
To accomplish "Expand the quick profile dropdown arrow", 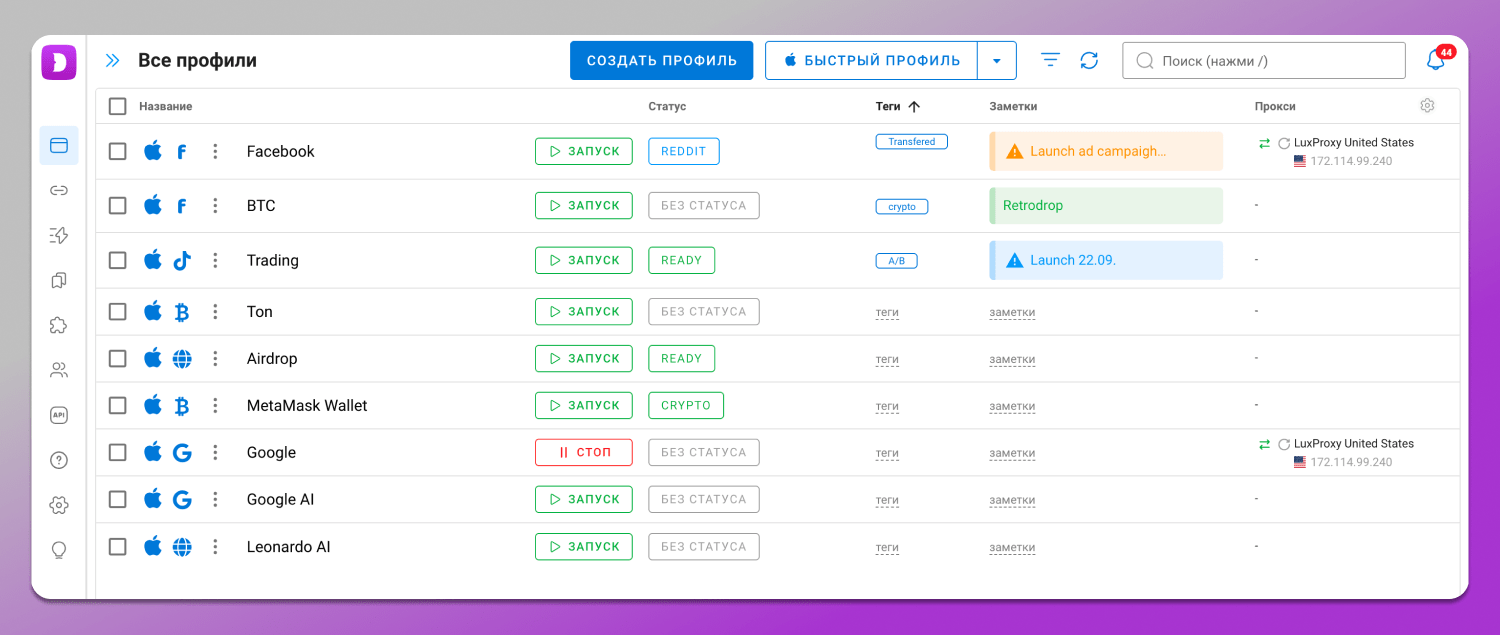I will (996, 61).
